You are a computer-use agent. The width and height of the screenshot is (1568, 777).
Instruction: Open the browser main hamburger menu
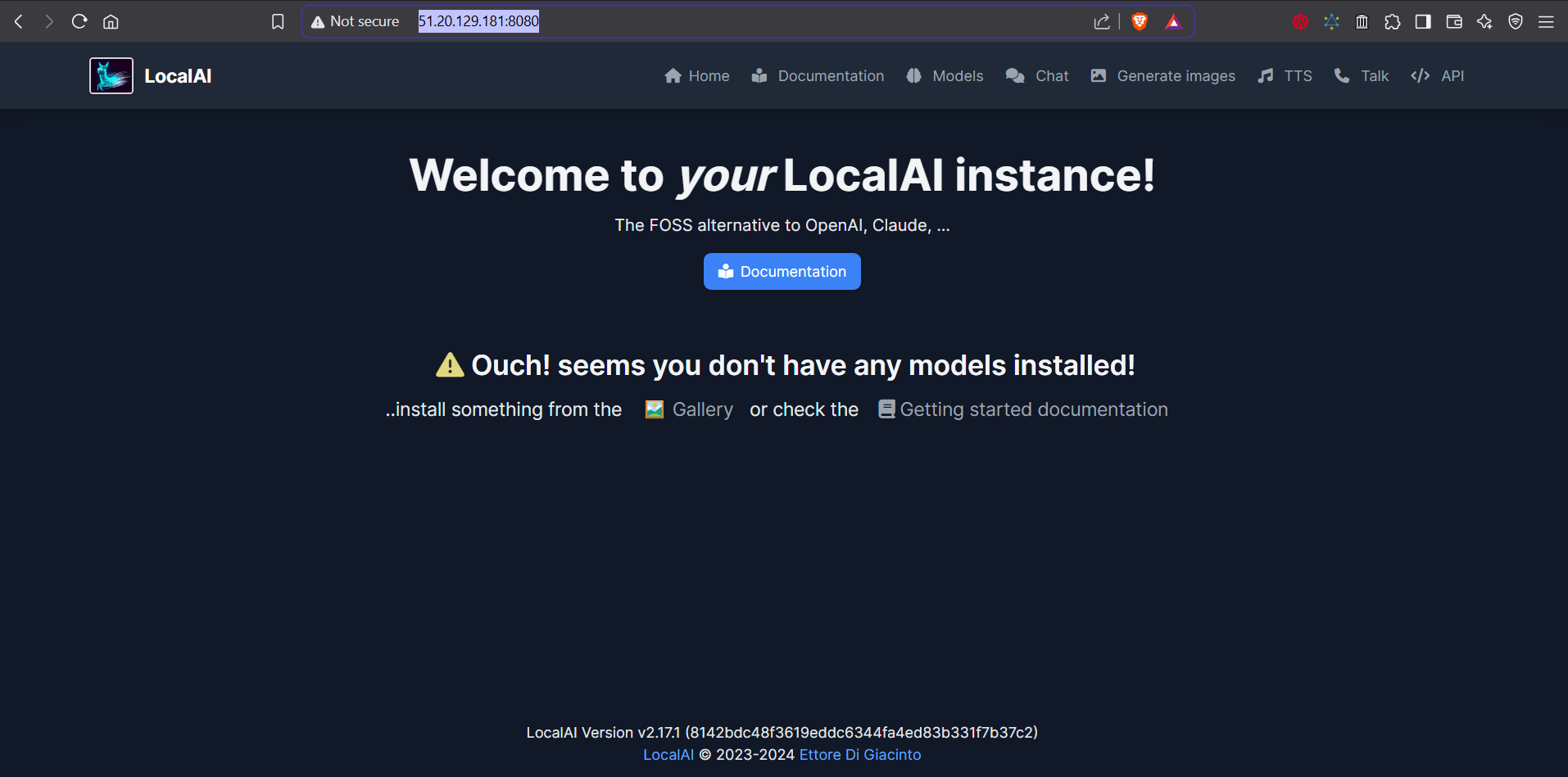1546,21
